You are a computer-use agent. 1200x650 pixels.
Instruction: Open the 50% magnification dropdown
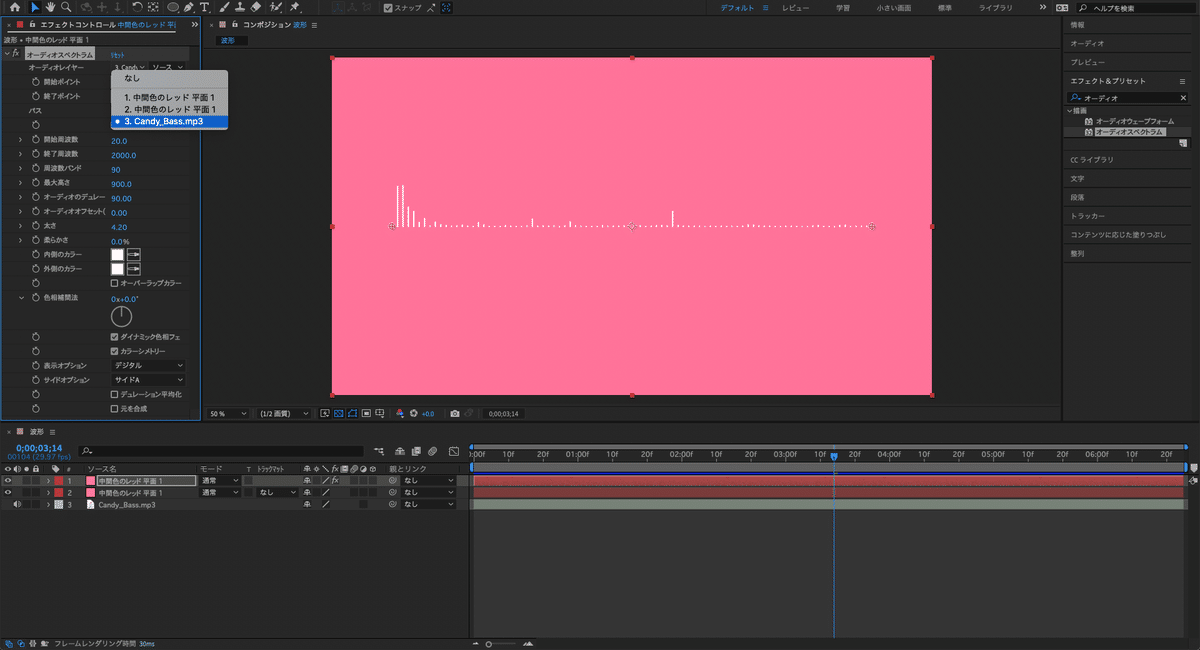(x=228, y=412)
